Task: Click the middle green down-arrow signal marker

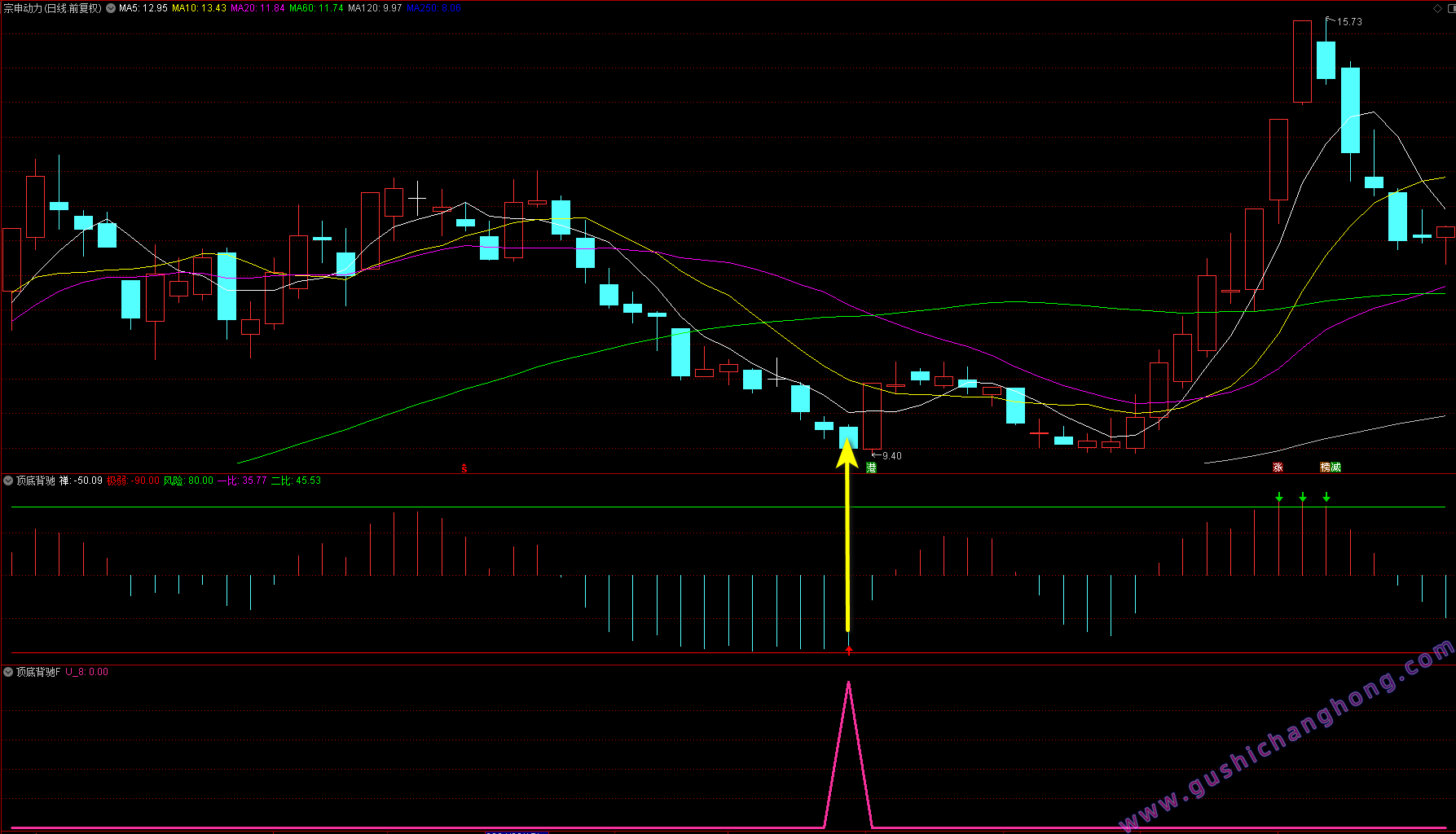Action: (x=1303, y=497)
